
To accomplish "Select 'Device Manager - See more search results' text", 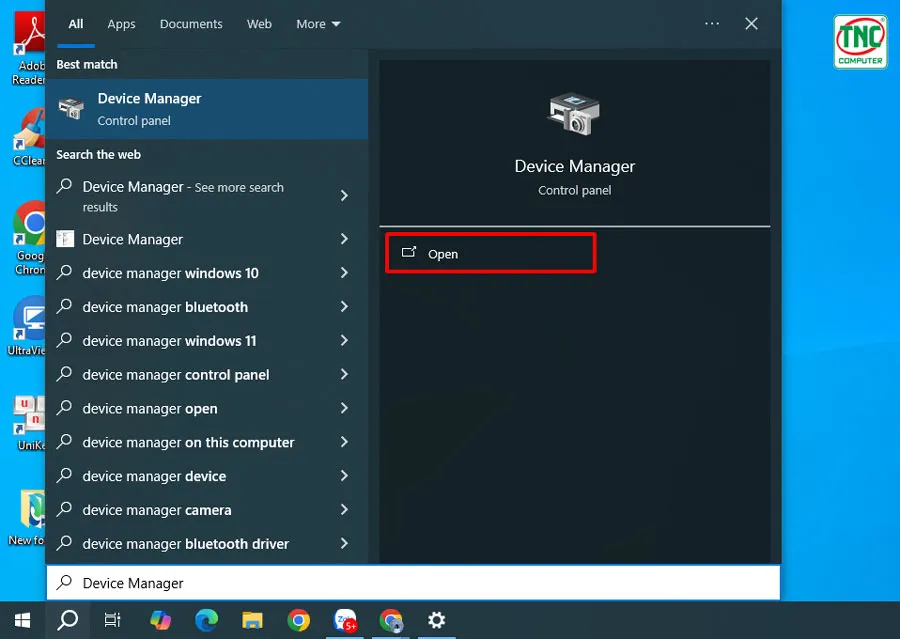I will pyautogui.click(x=183, y=196).
